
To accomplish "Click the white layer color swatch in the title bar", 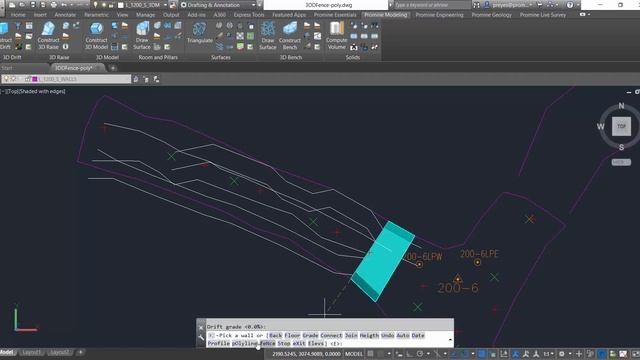I will click(121, 5).
